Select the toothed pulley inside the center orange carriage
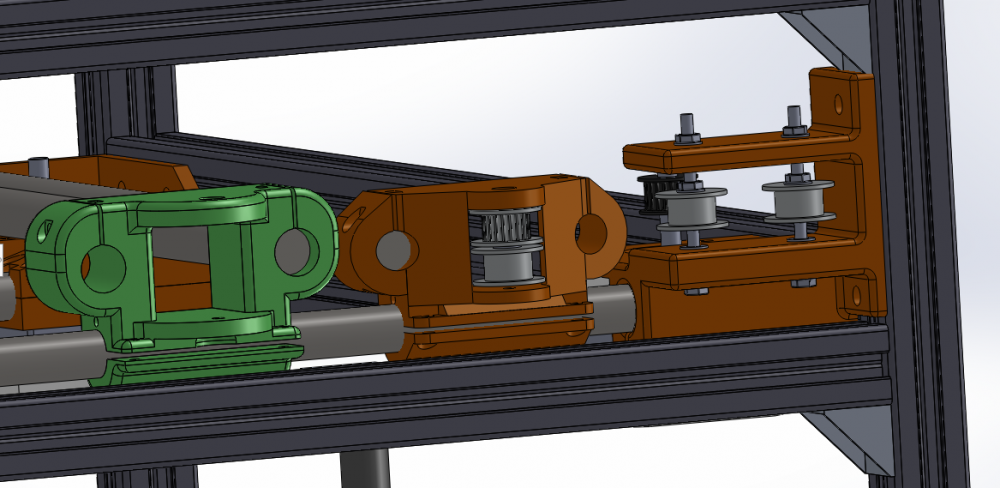Screen dimensions: 1000x488 [x=508, y=226]
